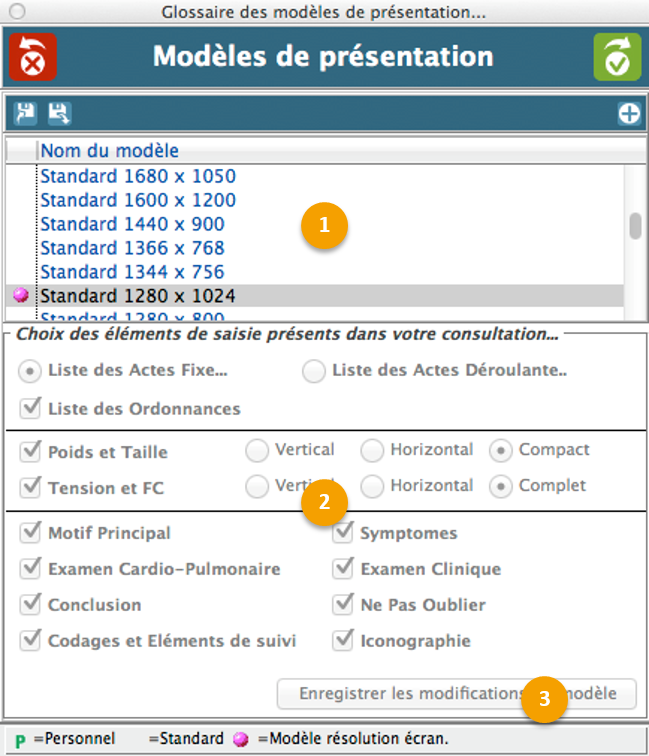The width and height of the screenshot is (649, 756).
Task: Choose Horizontal layout for Poids et Taille
Action: click(372, 450)
